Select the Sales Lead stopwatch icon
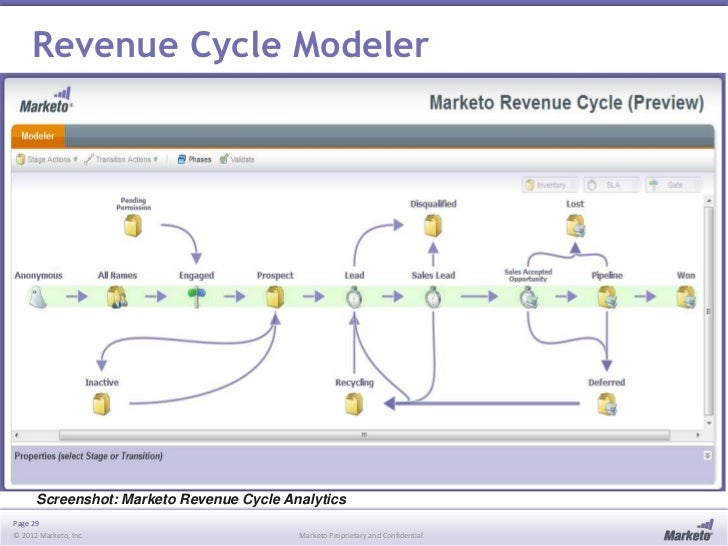 pyautogui.click(x=433, y=297)
